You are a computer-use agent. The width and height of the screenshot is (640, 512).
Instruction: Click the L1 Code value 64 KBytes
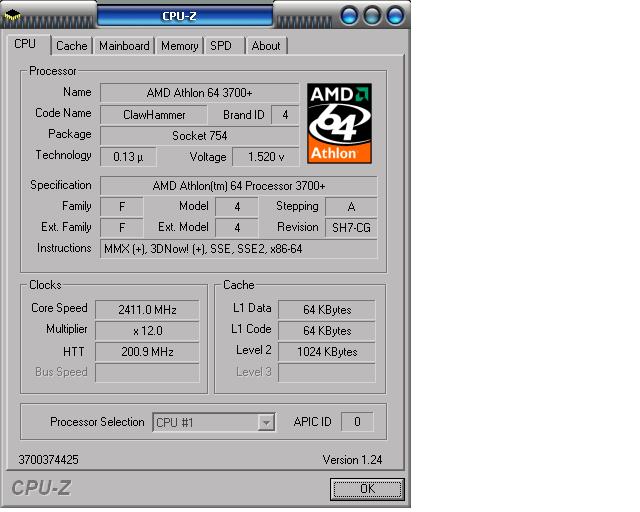(327, 331)
